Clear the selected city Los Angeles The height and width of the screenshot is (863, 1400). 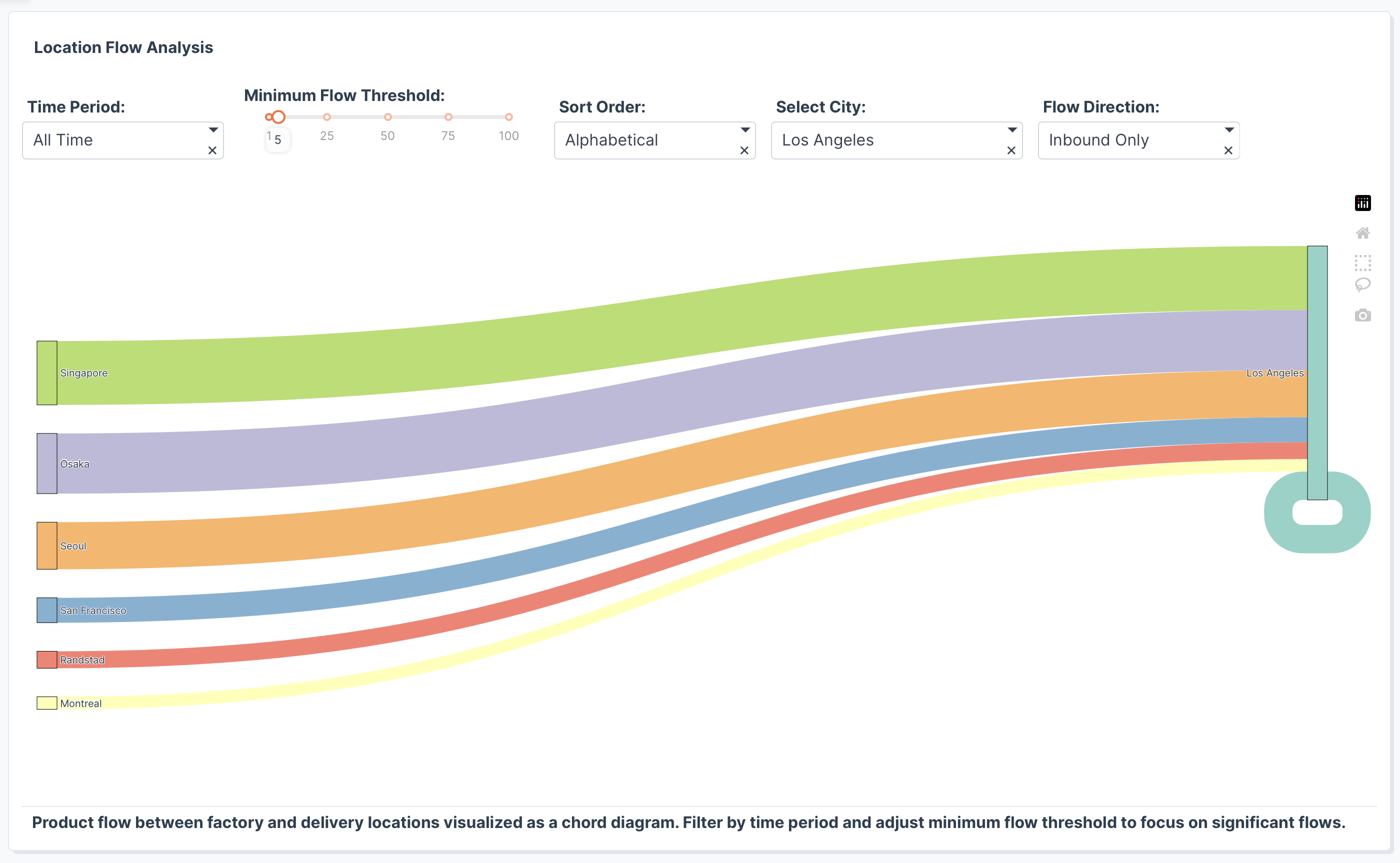pos(1011,150)
